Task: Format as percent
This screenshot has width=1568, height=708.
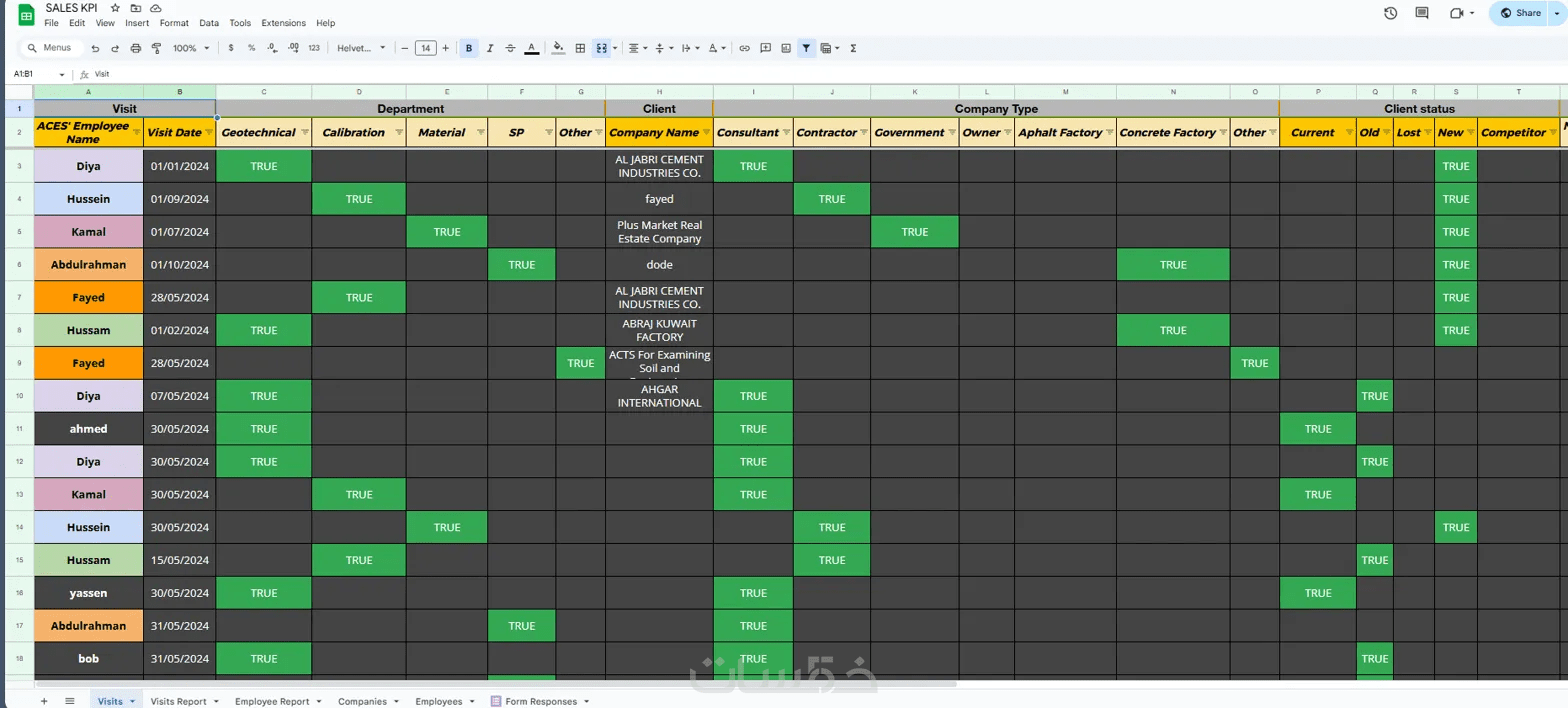Action: 251,48
